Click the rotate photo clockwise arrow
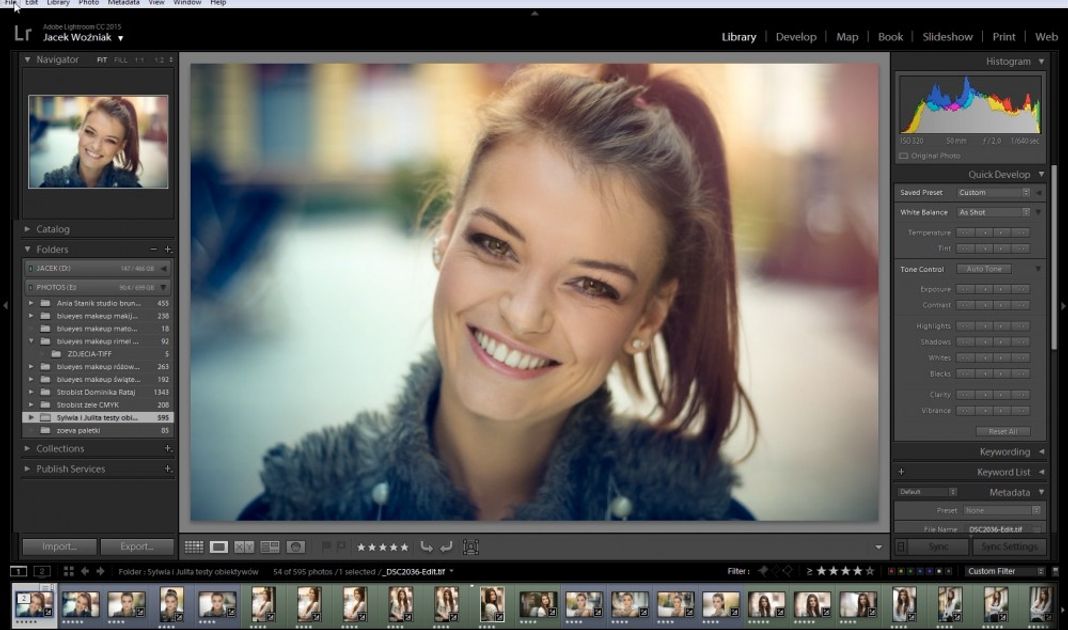The height and width of the screenshot is (630, 1068). 445,547
